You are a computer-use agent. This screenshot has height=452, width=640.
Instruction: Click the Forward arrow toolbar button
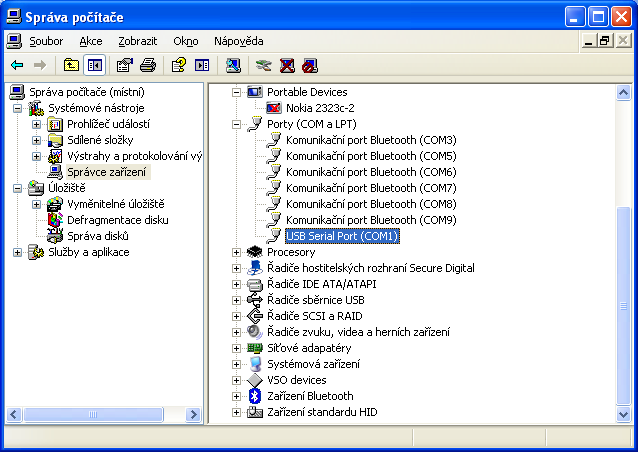point(40,65)
